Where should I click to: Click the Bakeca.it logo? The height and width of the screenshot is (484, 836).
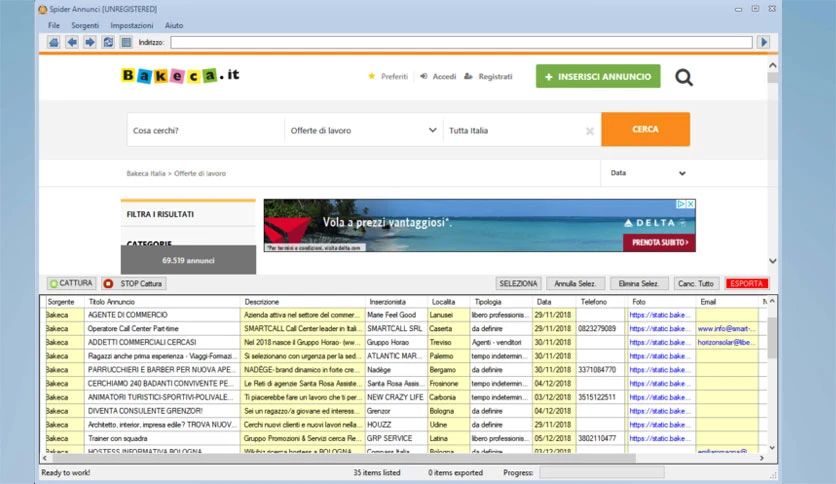pos(180,76)
